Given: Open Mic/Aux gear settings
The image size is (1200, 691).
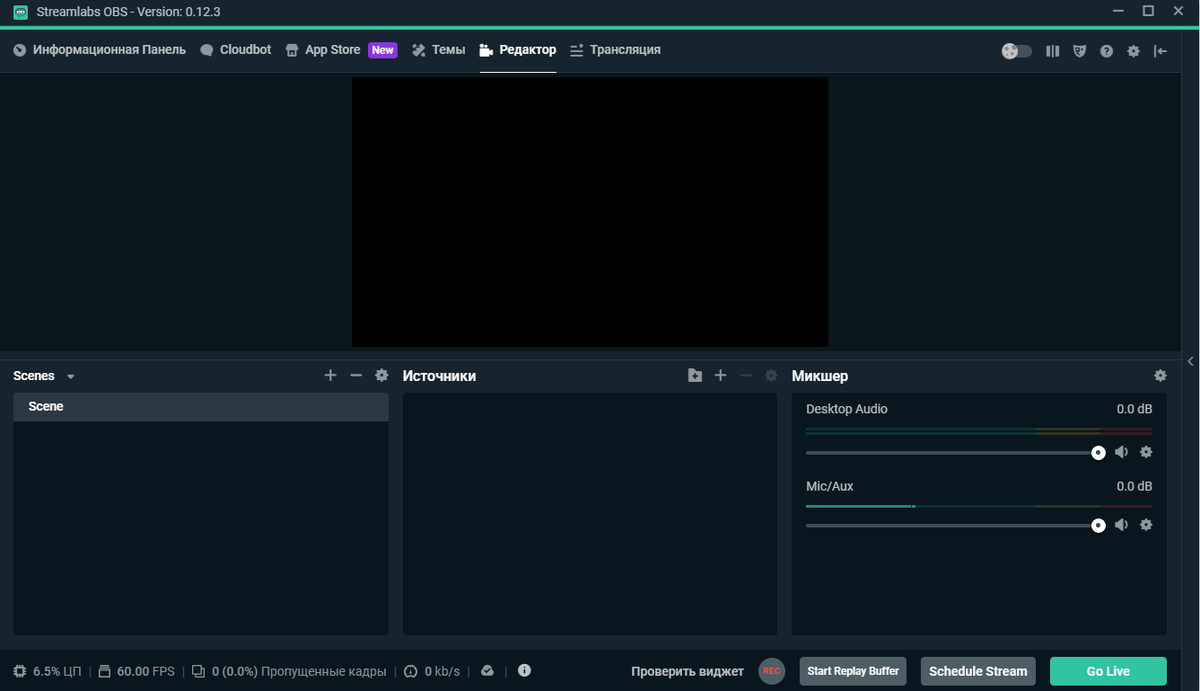Looking at the screenshot, I should [x=1146, y=524].
